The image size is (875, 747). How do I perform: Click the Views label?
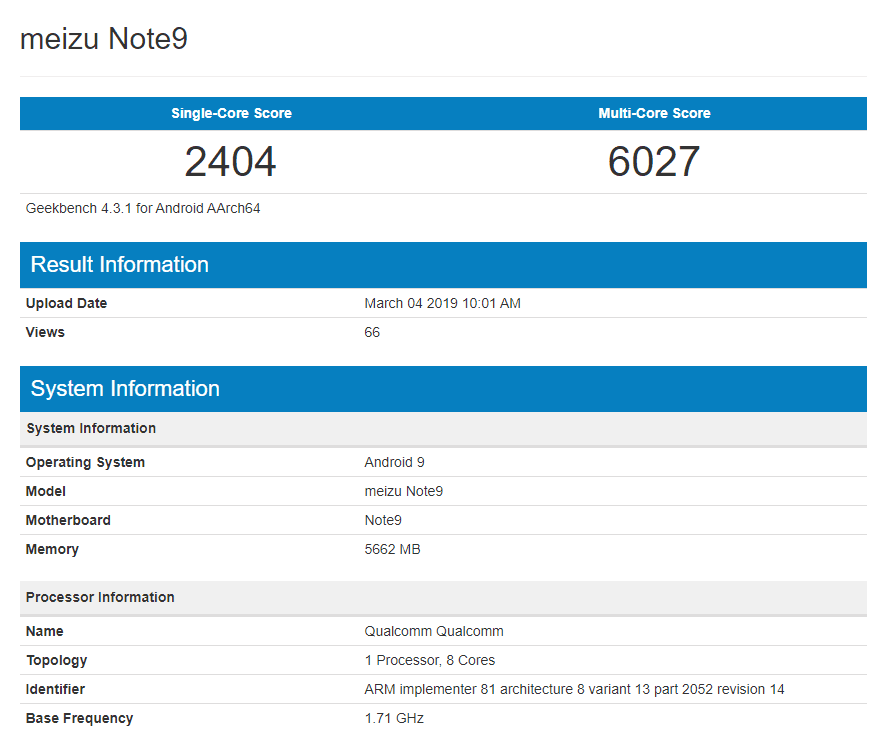pos(45,332)
